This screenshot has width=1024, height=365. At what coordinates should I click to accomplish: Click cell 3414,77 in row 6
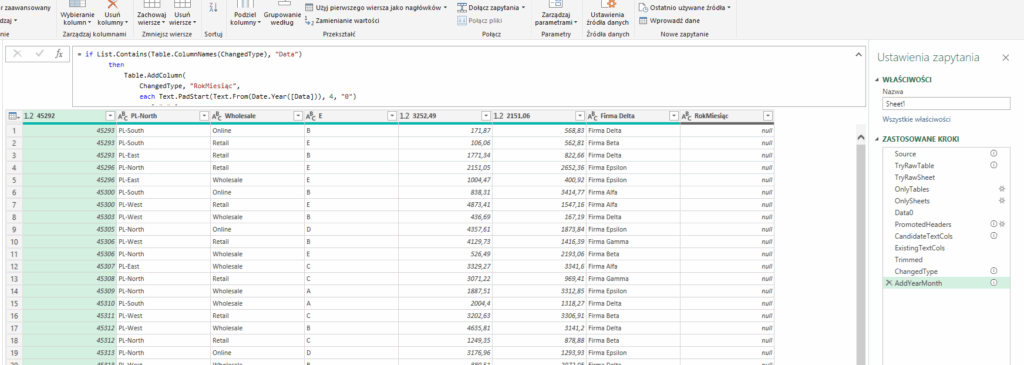pos(539,192)
